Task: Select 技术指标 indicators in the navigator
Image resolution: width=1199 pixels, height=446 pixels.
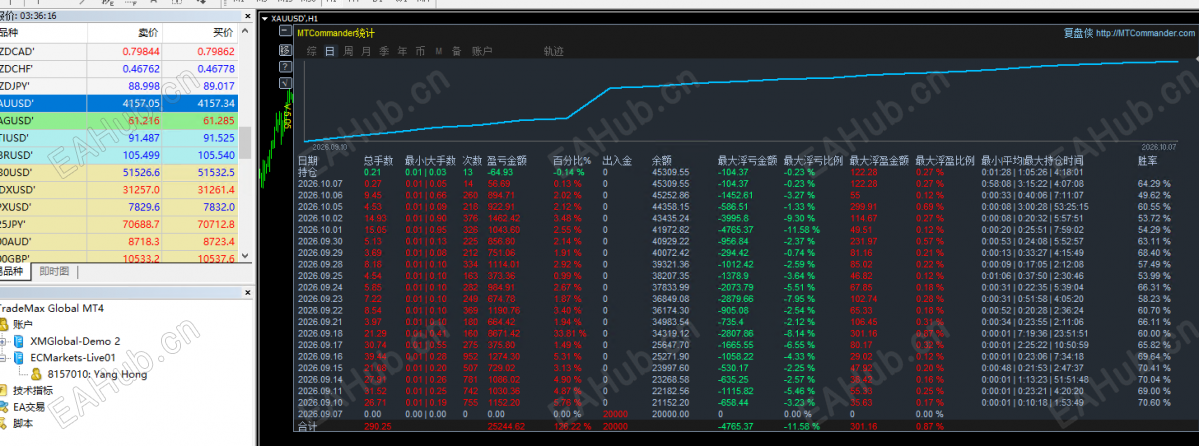Action: (33, 390)
